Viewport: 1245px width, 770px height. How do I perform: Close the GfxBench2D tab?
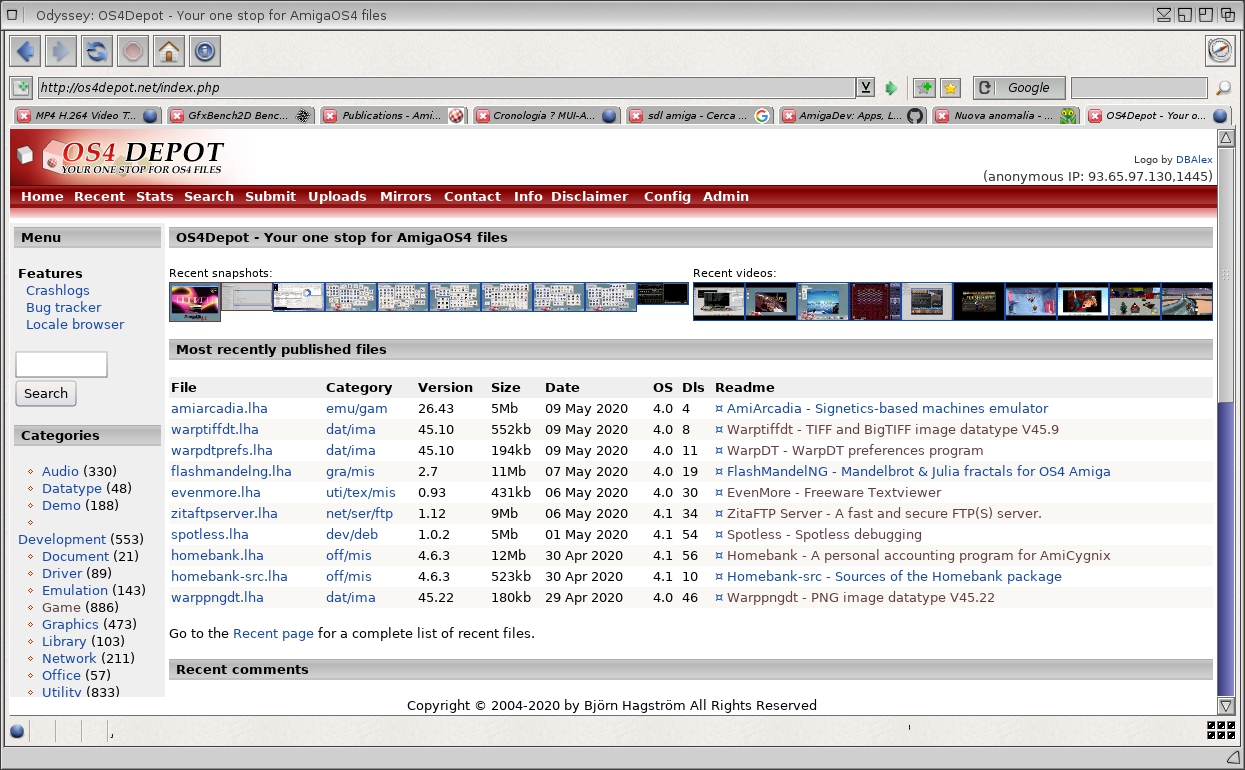tap(176, 116)
